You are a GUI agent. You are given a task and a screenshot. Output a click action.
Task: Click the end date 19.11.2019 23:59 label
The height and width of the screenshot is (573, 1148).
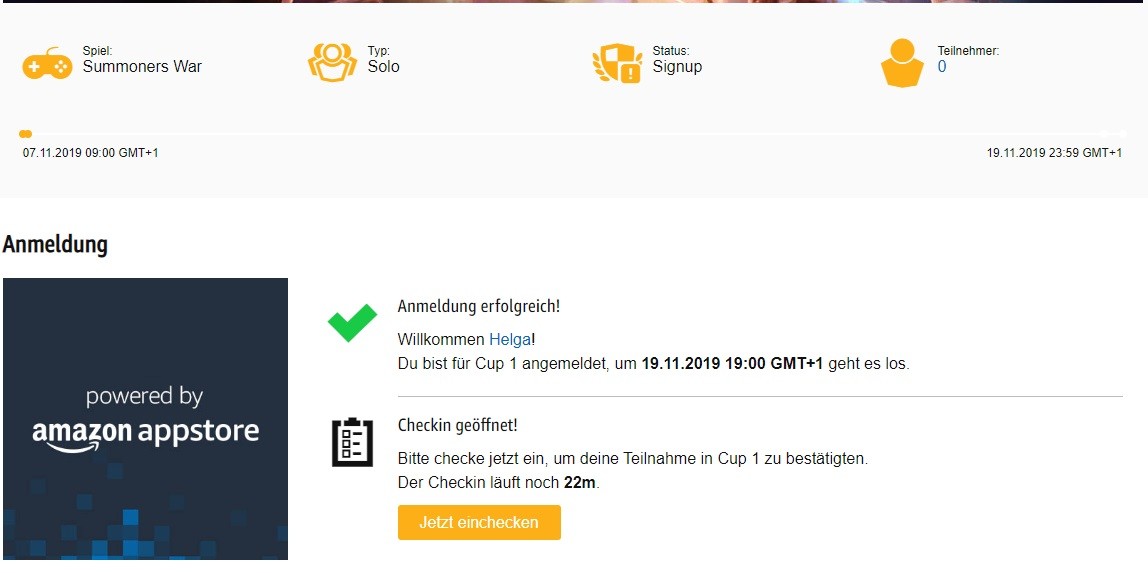pos(1054,153)
